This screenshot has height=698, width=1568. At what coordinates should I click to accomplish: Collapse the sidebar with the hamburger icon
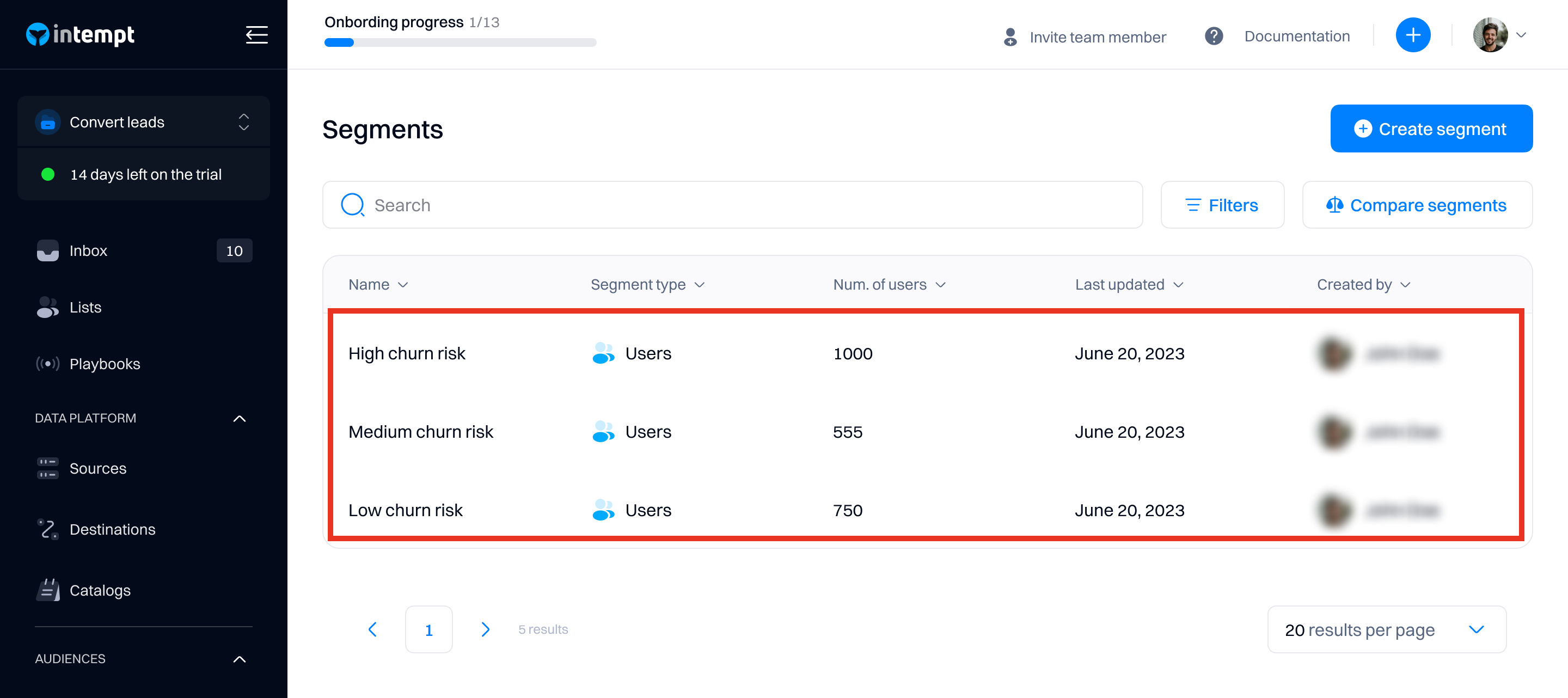256,35
